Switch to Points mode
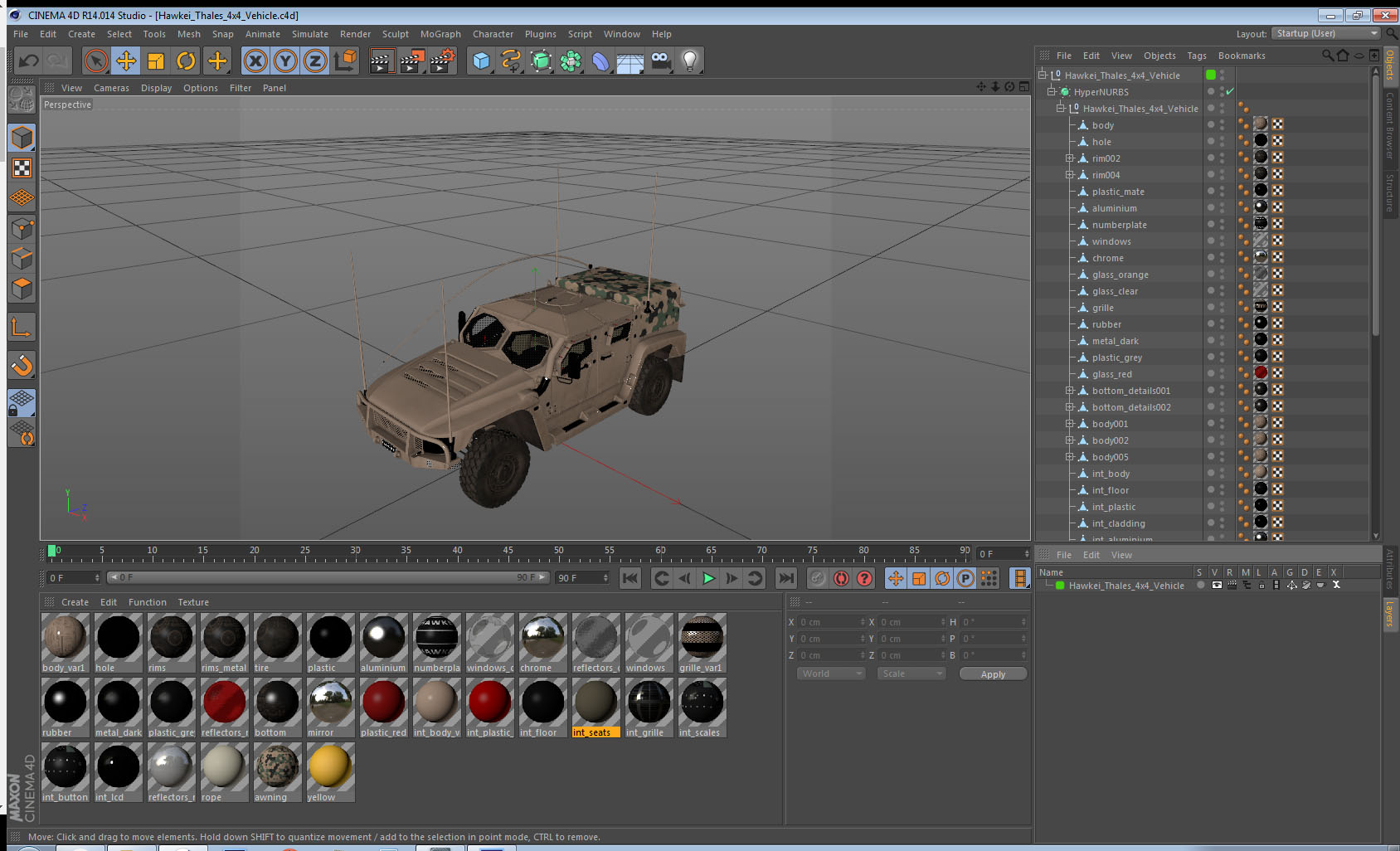 22,228
